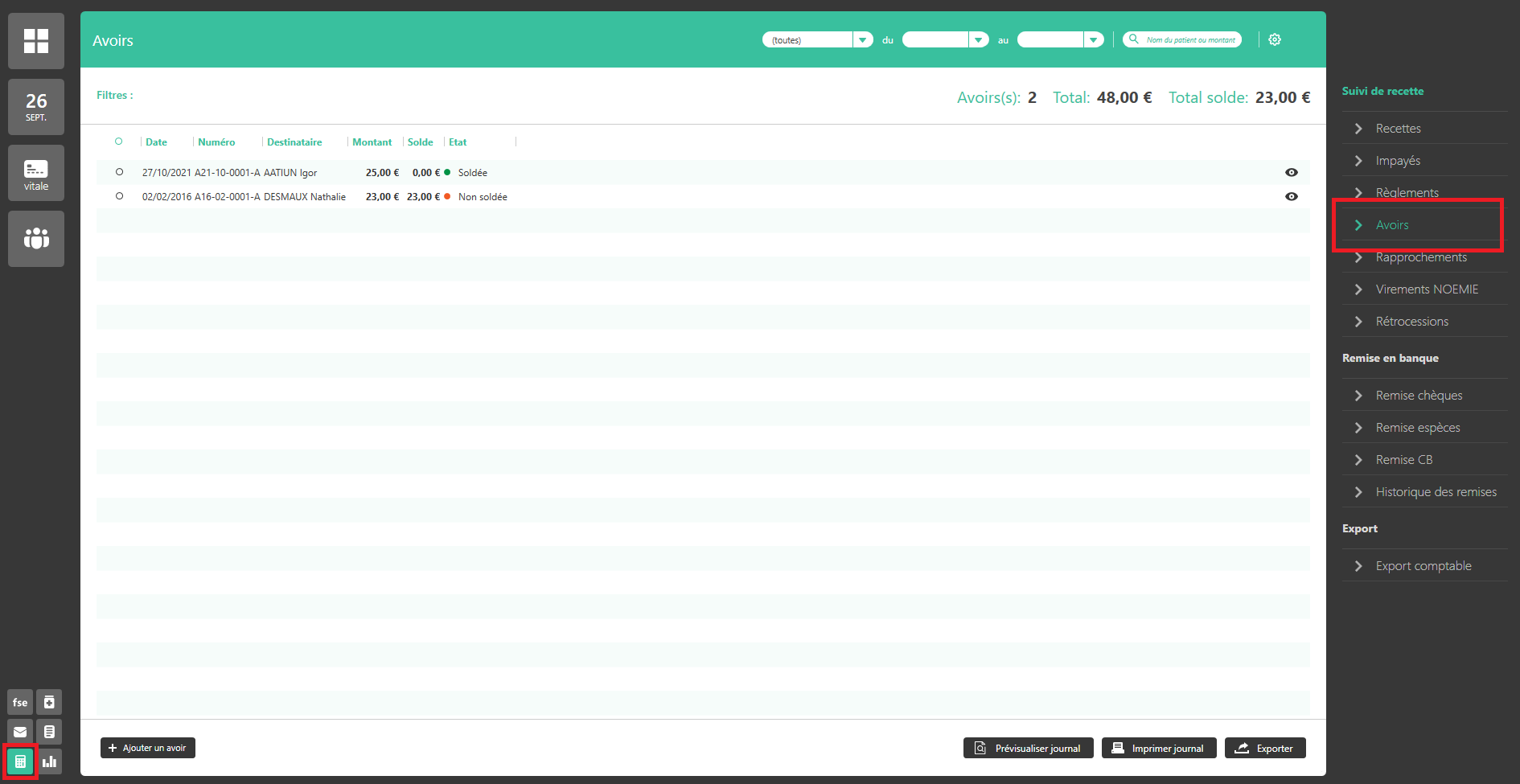Click the Exporter button

coord(1264,748)
